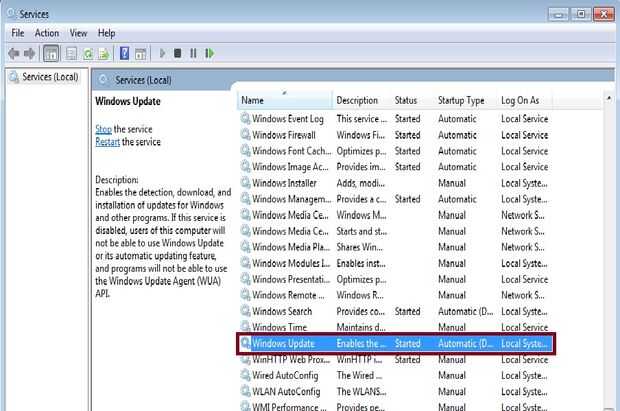Click 'Windows M...' description cell
The image size is (620, 411).
(361, 215)
